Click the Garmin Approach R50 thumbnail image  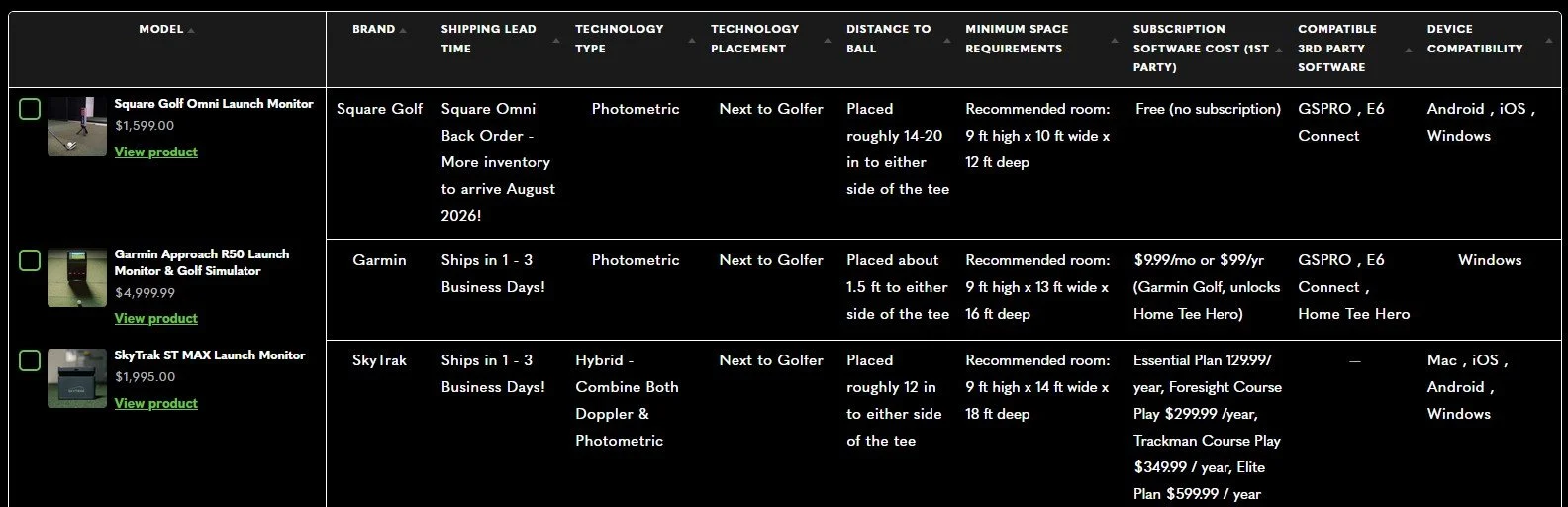(77, 277)
